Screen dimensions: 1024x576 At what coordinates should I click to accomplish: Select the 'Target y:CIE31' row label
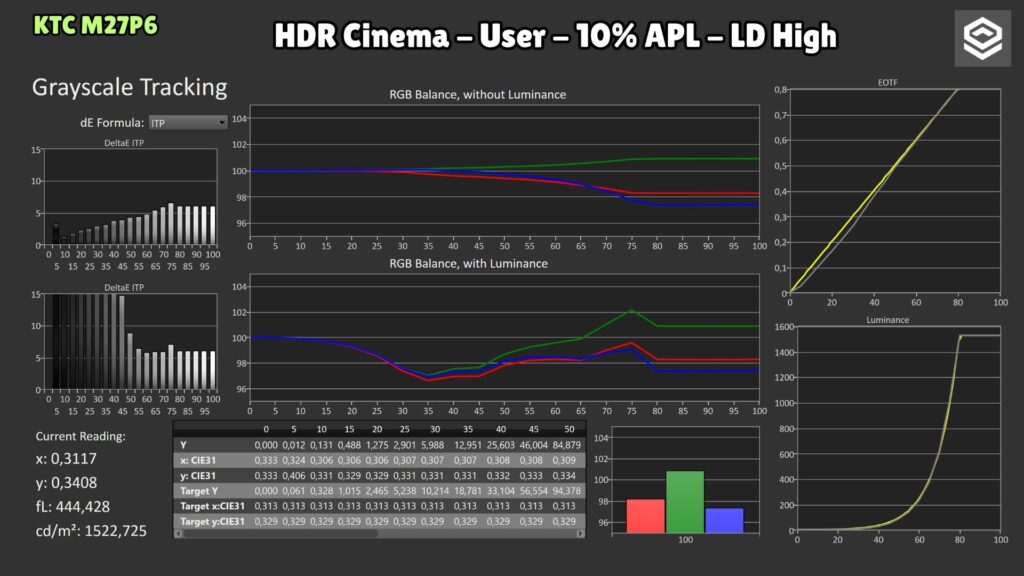(212, 522)
